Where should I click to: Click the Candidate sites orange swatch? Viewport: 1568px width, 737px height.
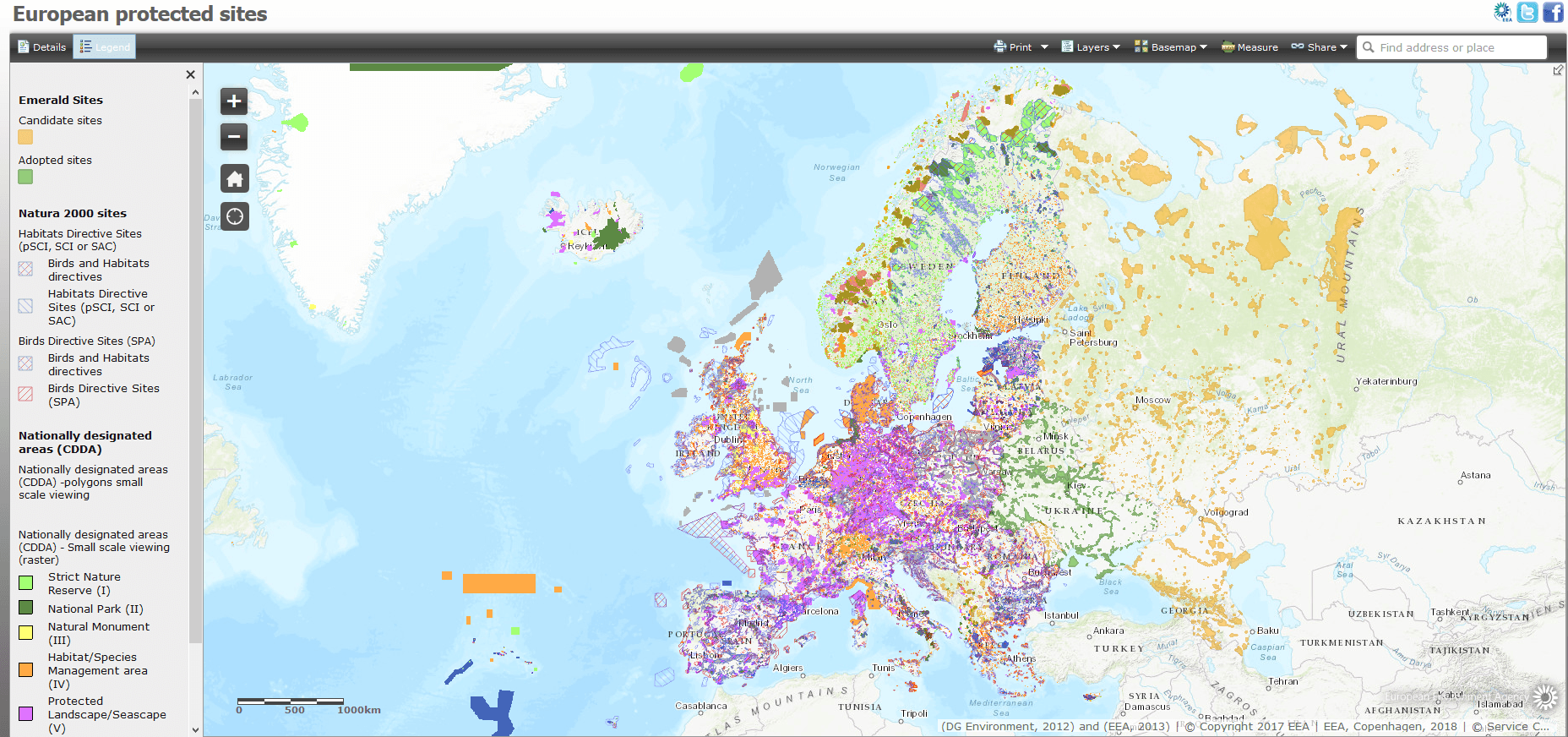click(25, 137)
